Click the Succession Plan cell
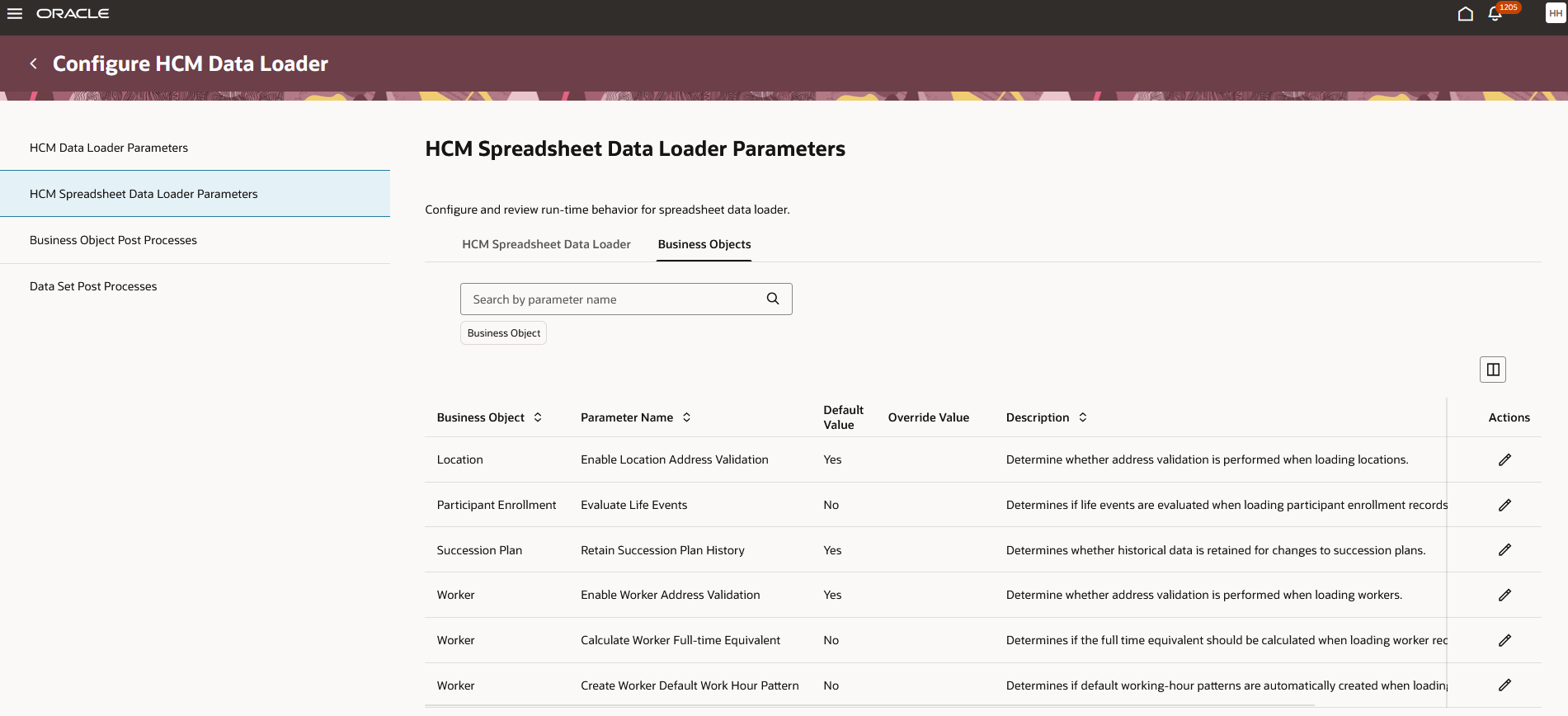 (479, 550)
